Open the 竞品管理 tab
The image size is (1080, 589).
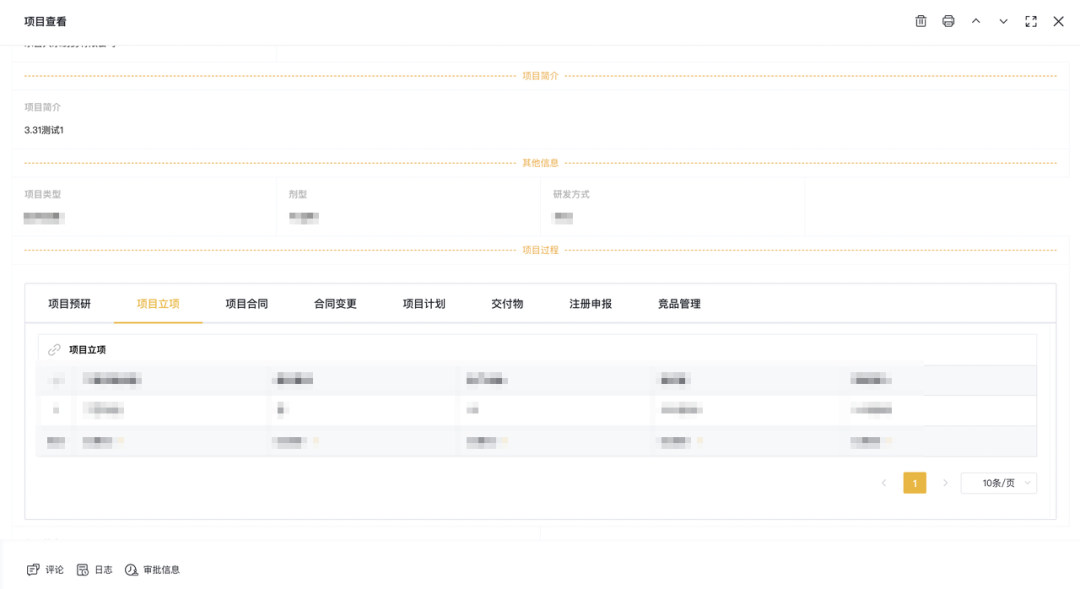point(679,304)
